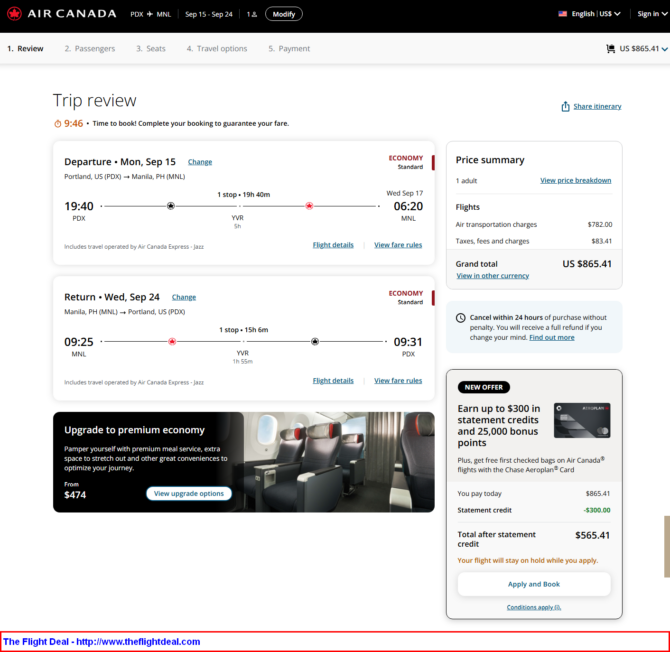The height and width of the screenshot is (652, 670).
Task: Click the $474 upgrade price
Action: point(75,495)
